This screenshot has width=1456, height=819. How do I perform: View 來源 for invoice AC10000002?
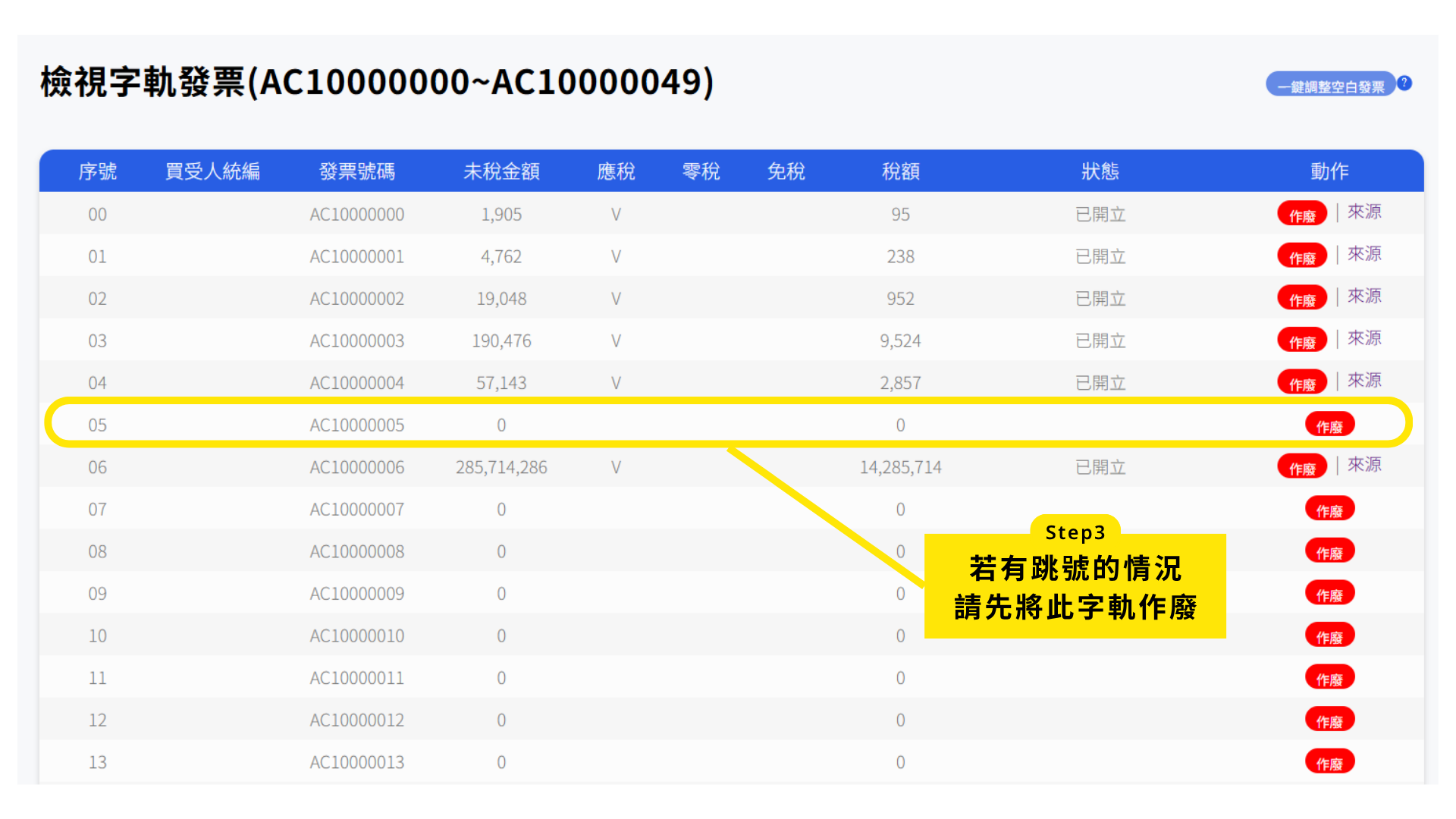click(1363, 297)
